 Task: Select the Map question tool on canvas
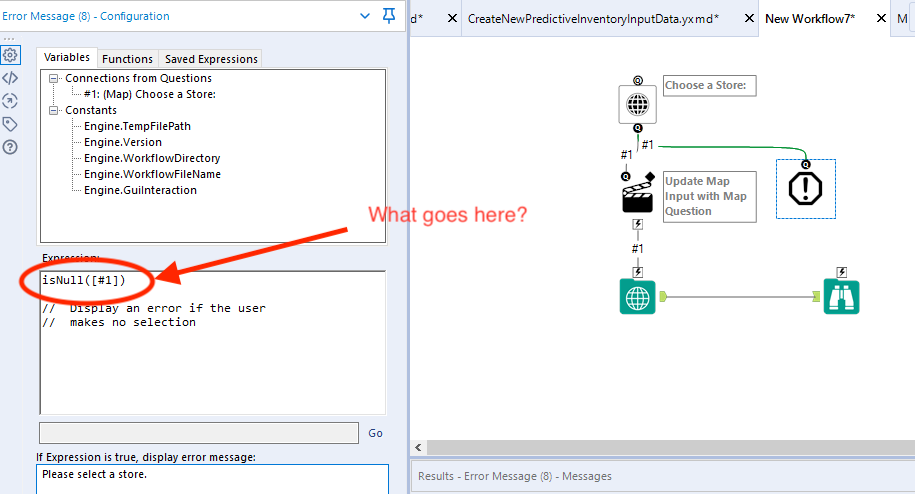pos(637,104)
